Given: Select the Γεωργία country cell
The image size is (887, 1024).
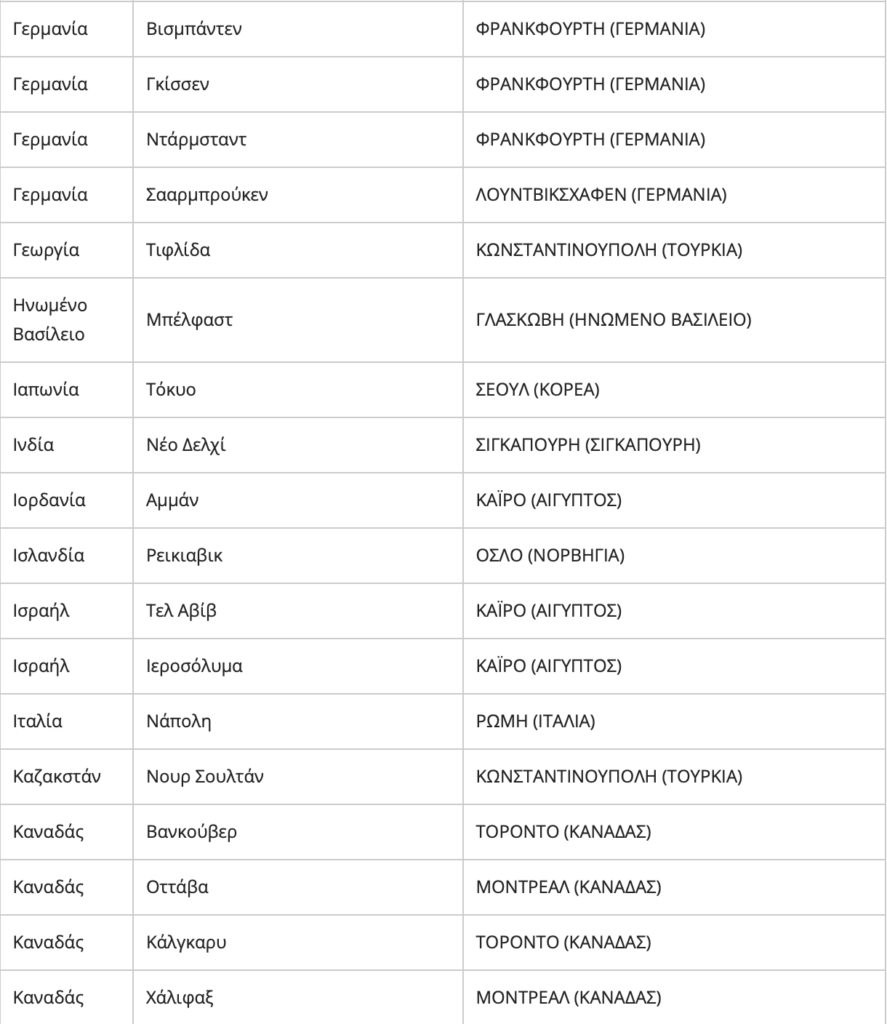Looking at the screenshot, I should point(67,250).
